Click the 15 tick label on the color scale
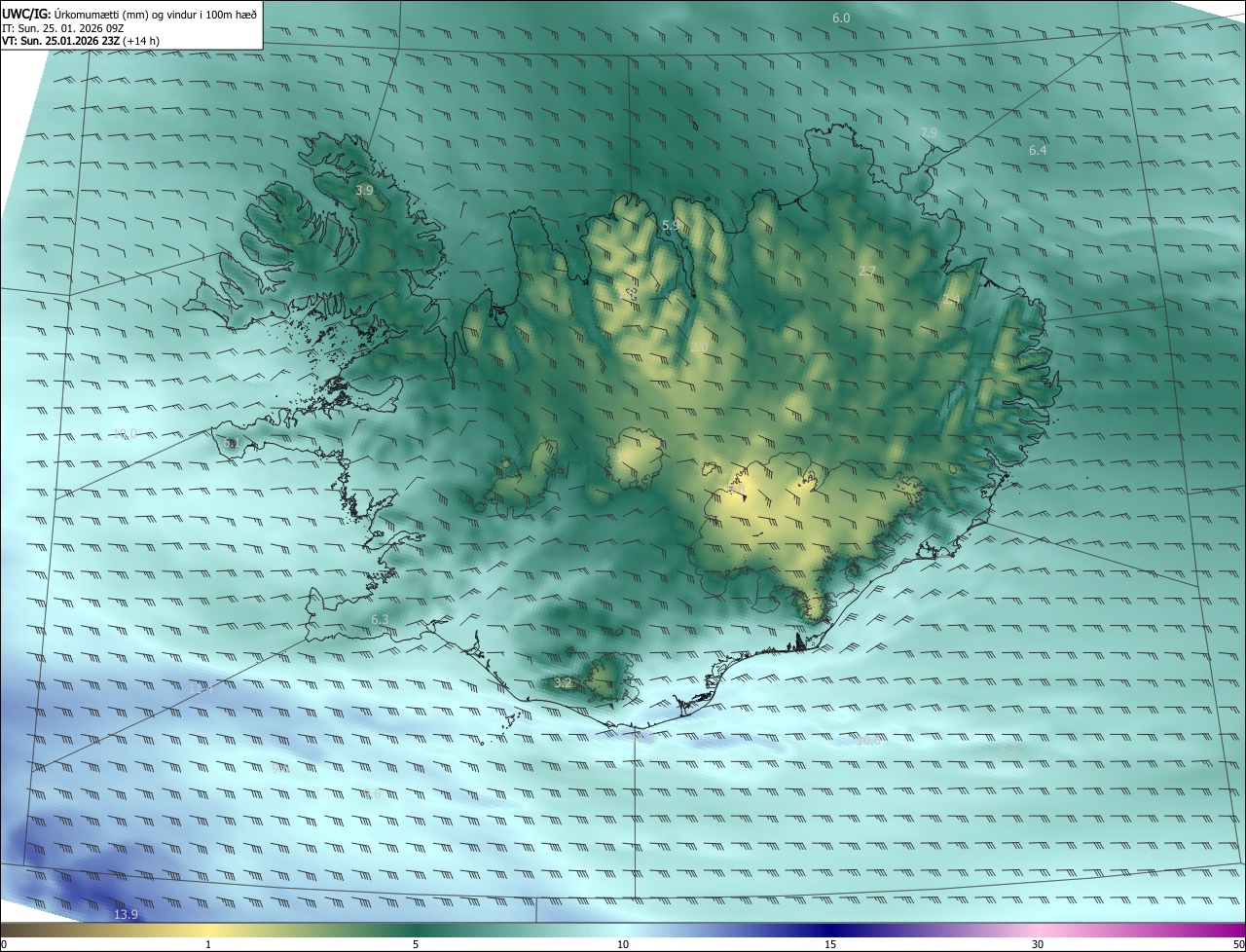This screenshot has width=1246, height=952. click(830, 944)
